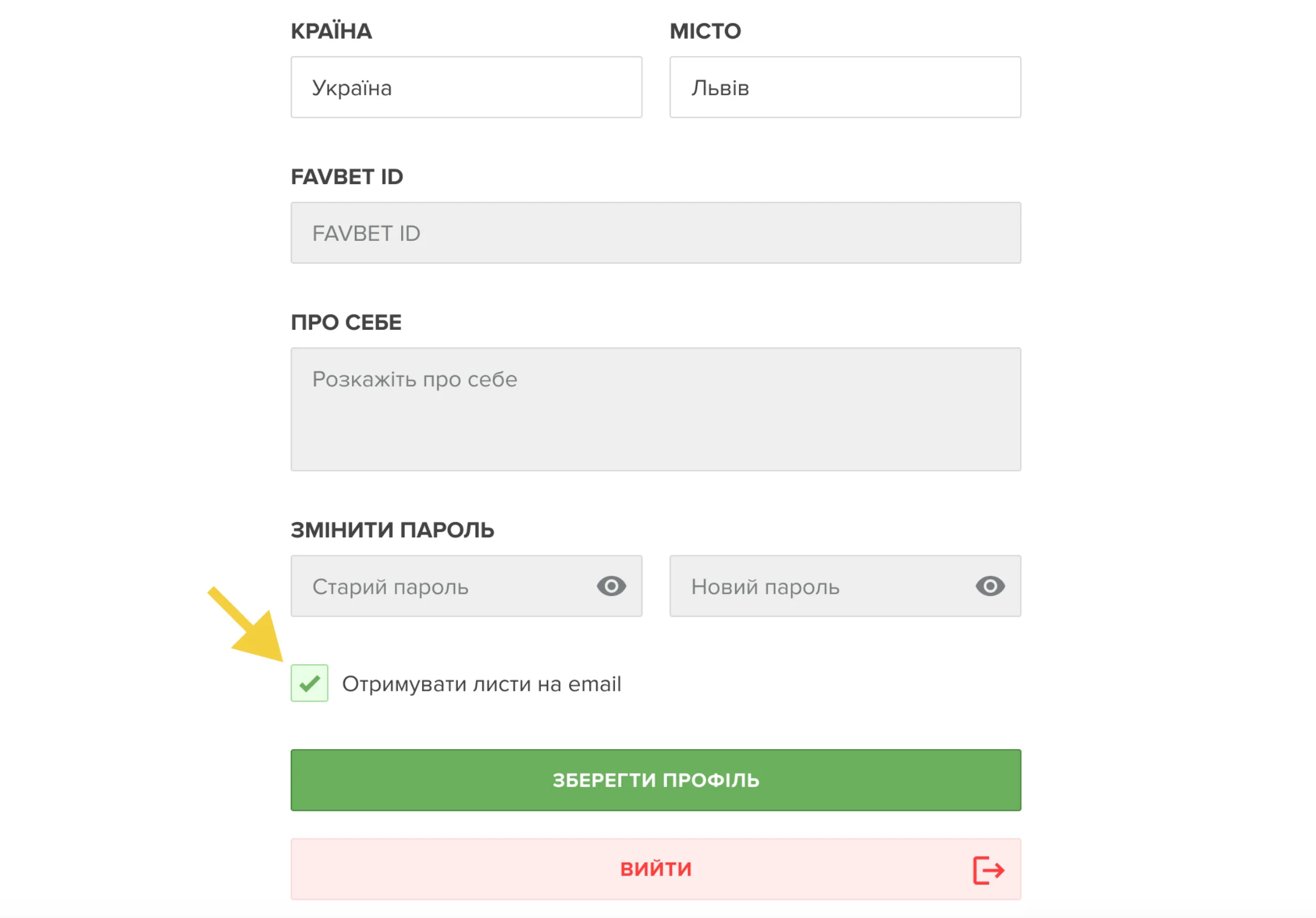The height and width of the screenshot is (918, 1316).
Task: Focus the Країна field containing Україна
Action: coord(466,88)
